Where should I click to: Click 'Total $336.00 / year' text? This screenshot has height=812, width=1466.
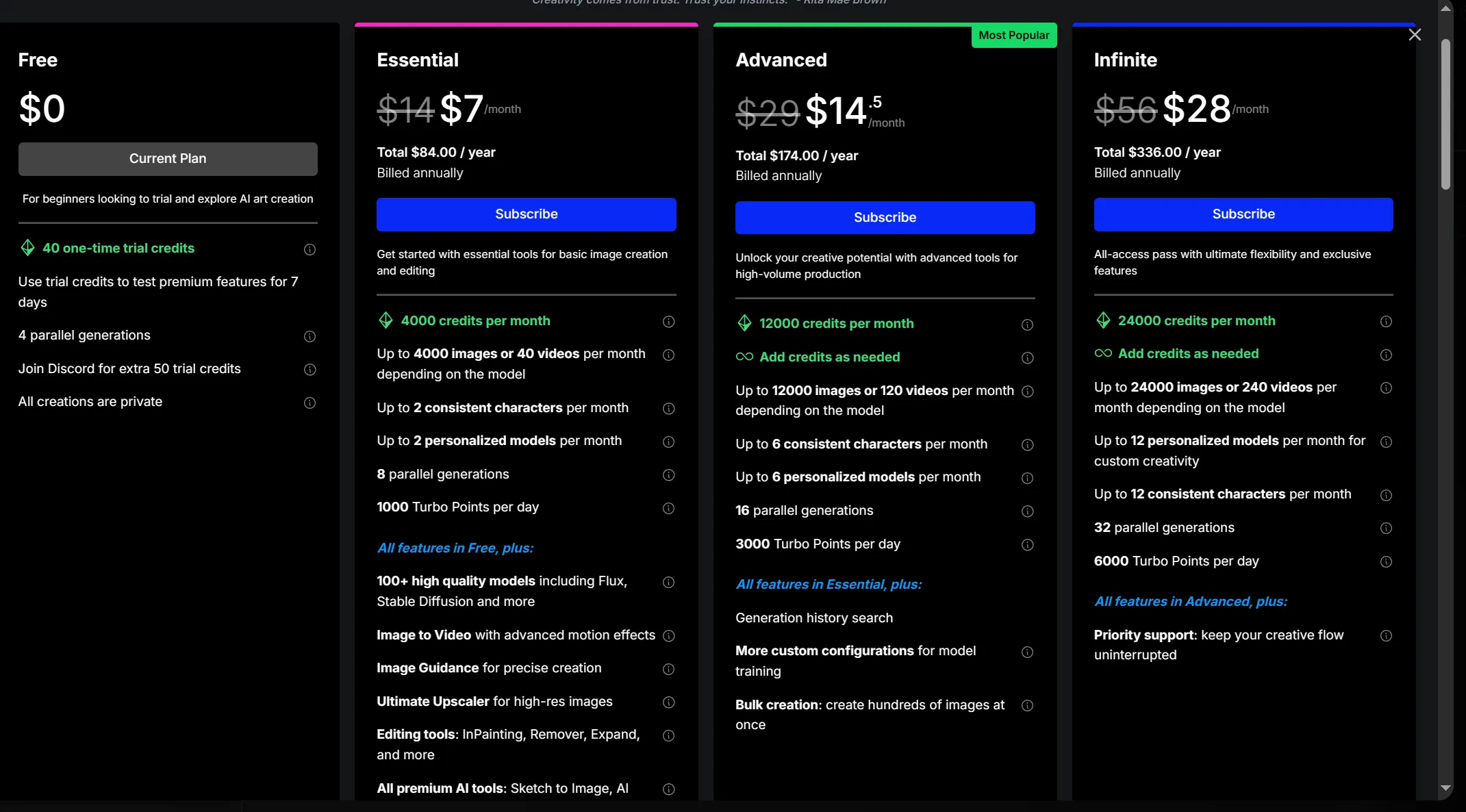pyautogui.click(x=1157, y=153)
